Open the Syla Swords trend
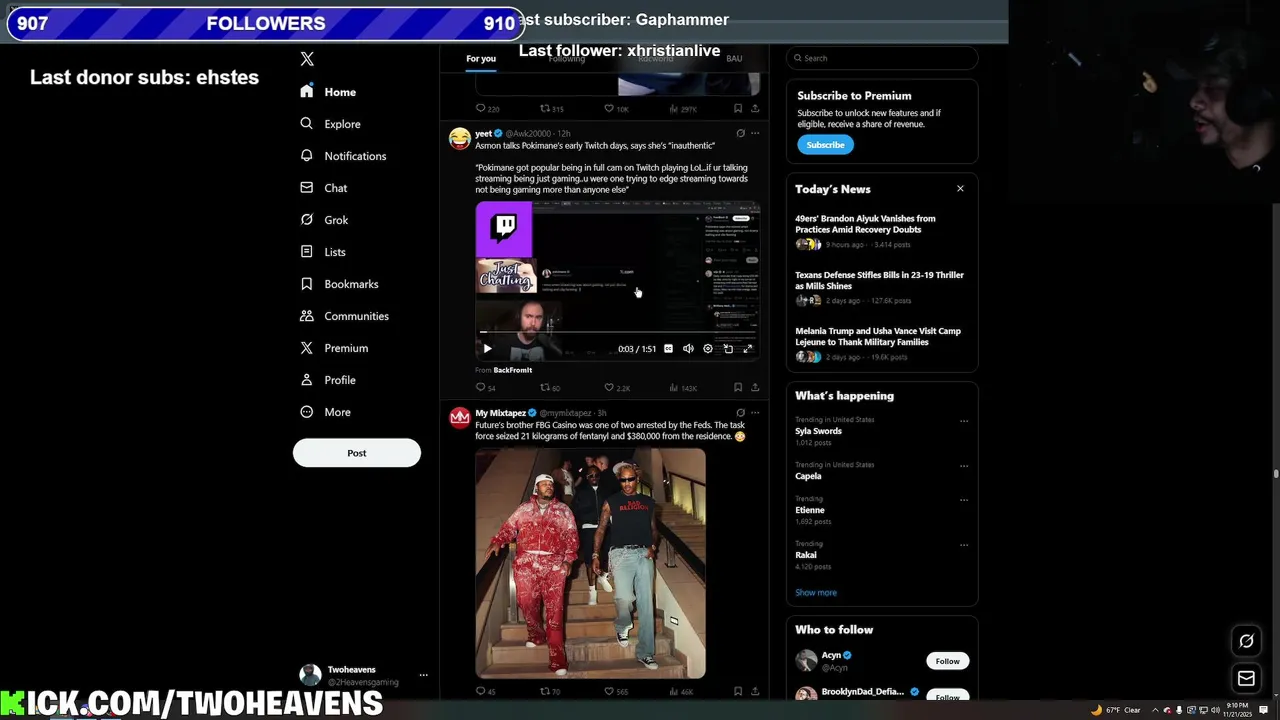 tap(818, 431)
